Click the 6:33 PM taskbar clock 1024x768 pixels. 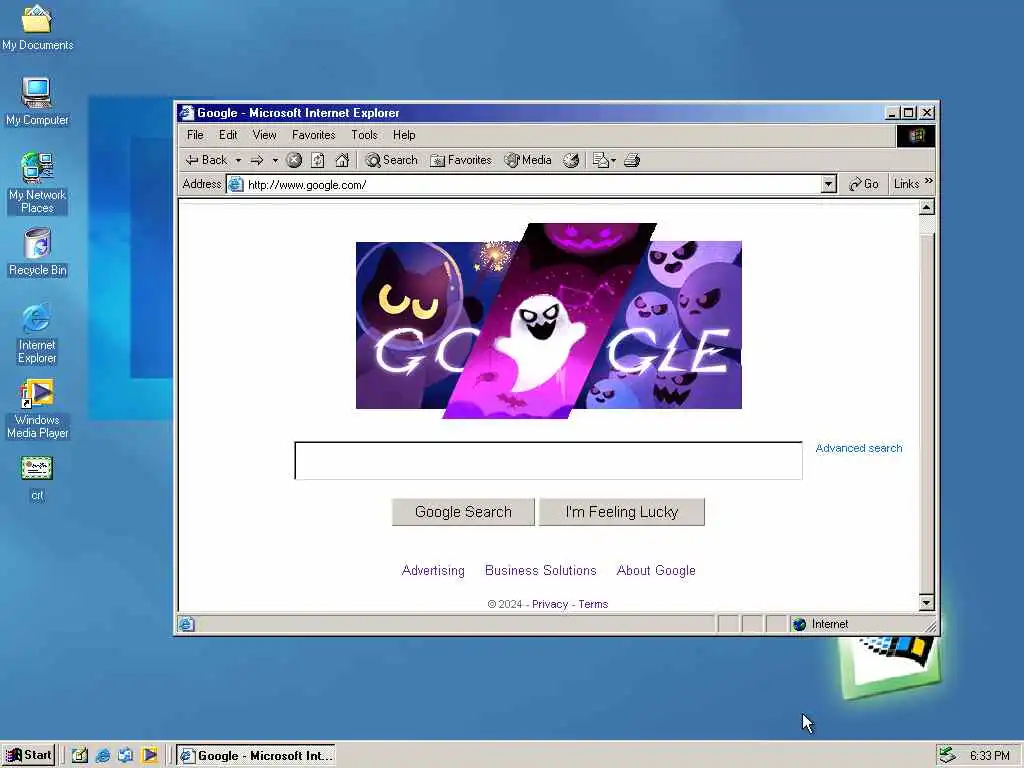(989, 756)
